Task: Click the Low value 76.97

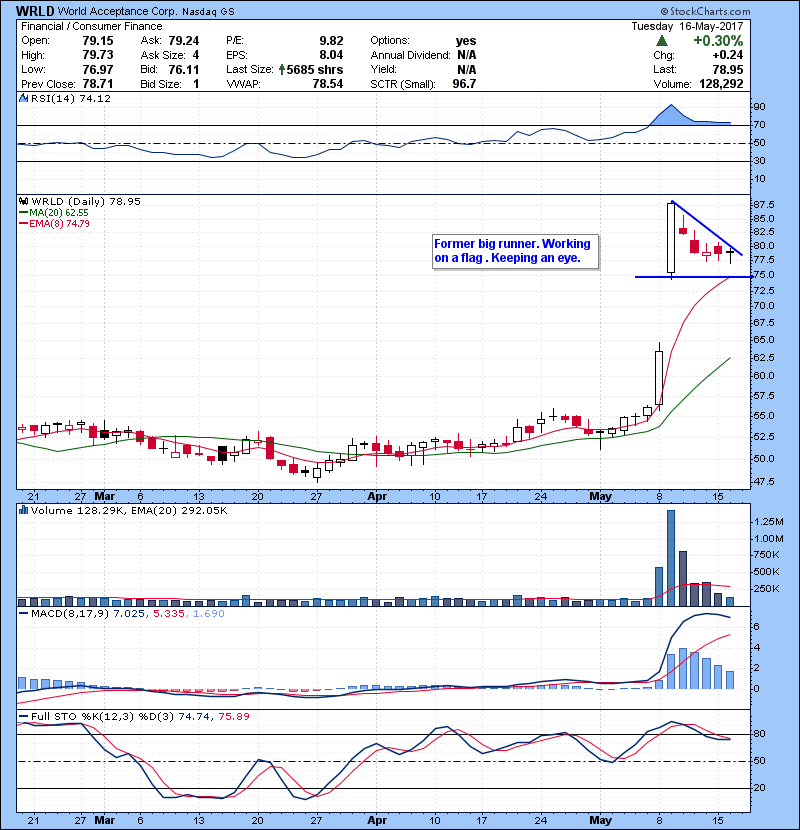Action: 98,69
